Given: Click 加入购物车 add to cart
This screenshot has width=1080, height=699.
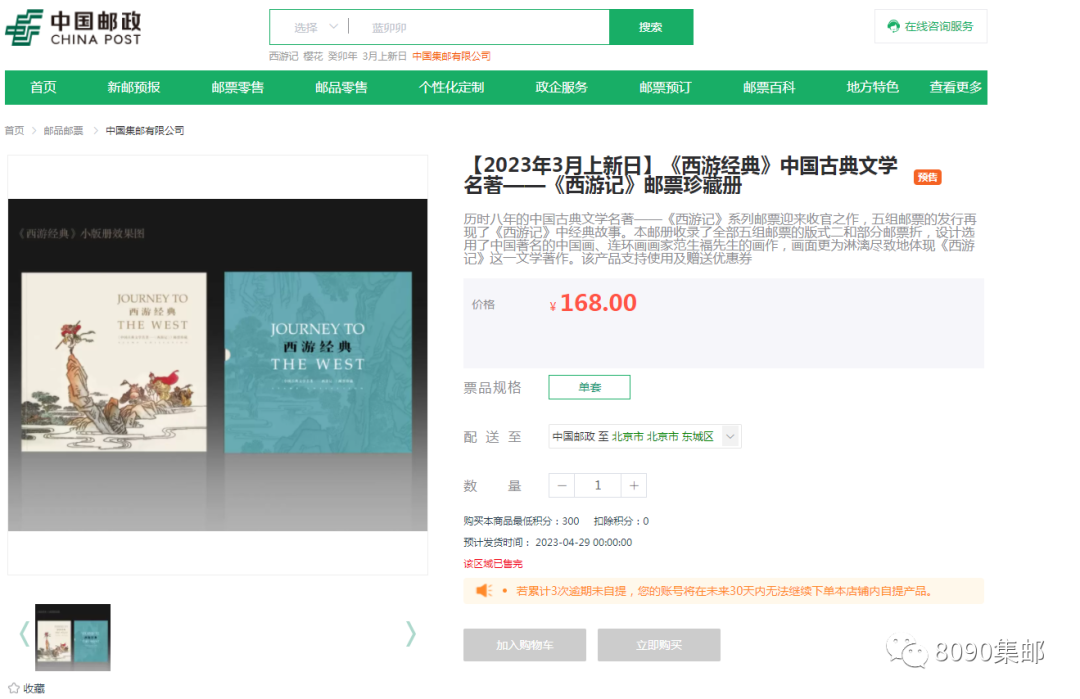Looking at the screenshot, I should pos(525,645).
